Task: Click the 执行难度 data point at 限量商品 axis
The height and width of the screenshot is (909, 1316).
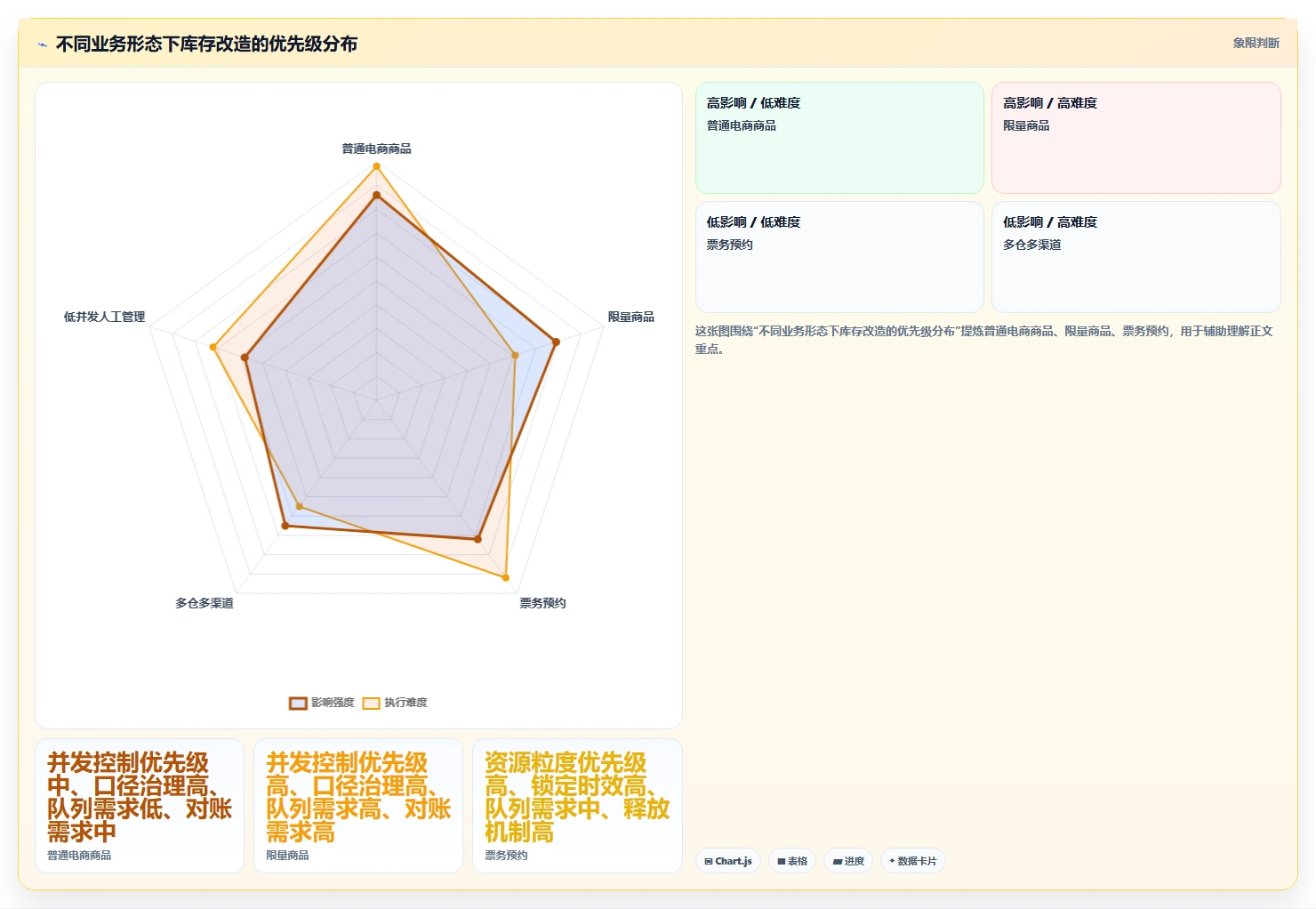Action: tap(515, 356)
